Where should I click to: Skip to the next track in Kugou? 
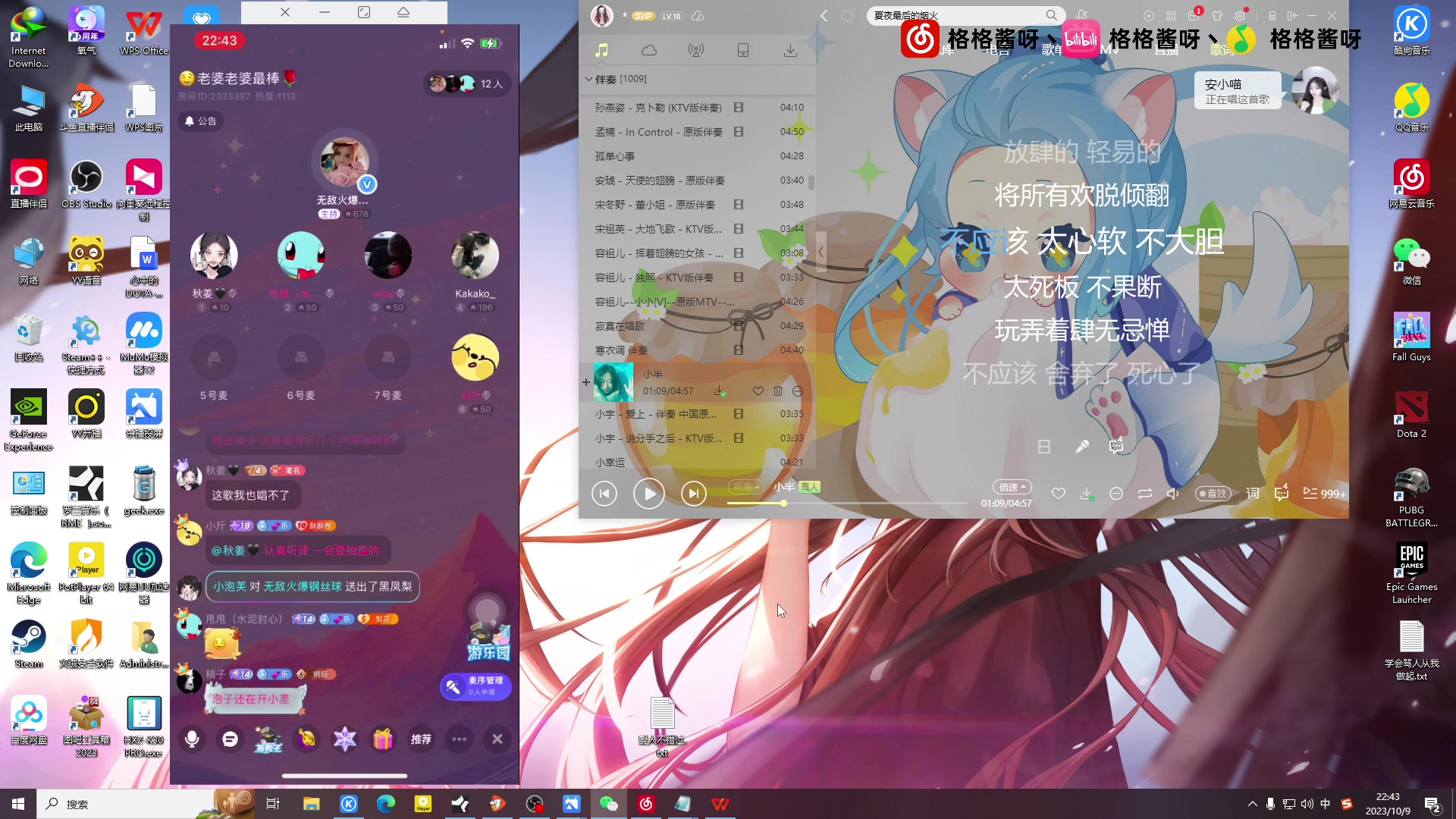pos(693,494)
